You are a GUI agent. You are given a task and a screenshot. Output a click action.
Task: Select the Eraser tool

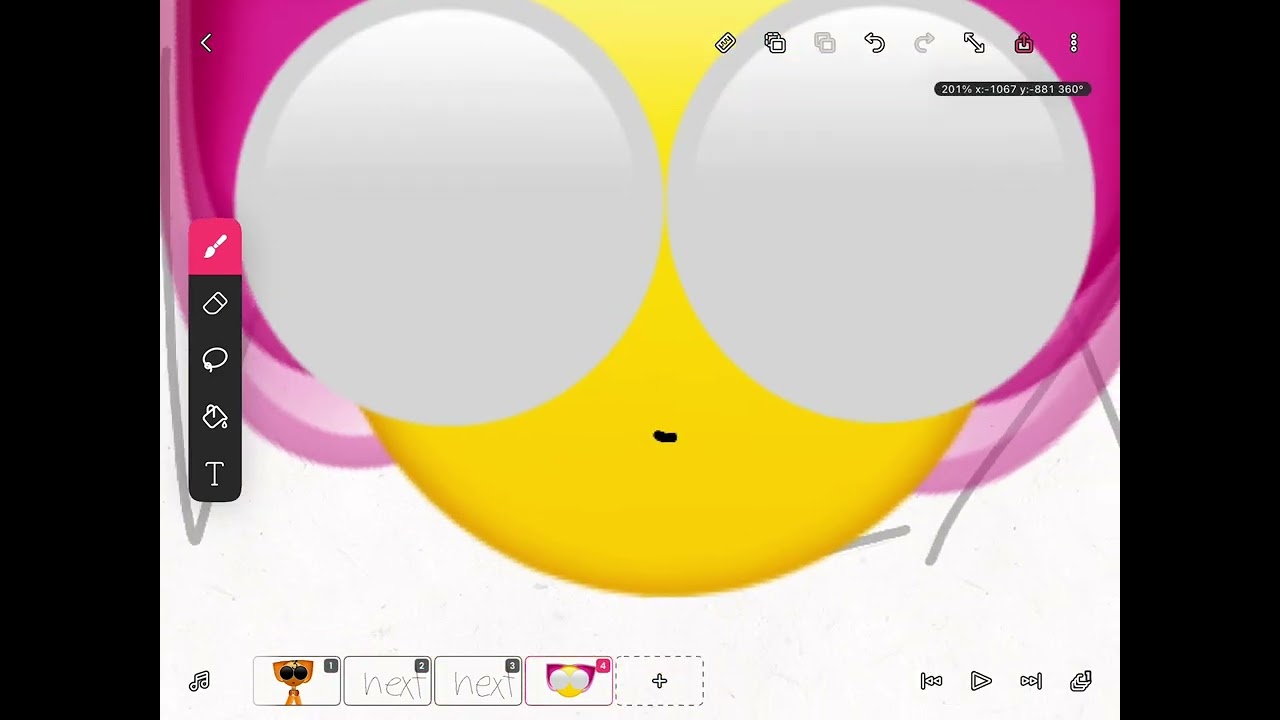coord(215,304)
